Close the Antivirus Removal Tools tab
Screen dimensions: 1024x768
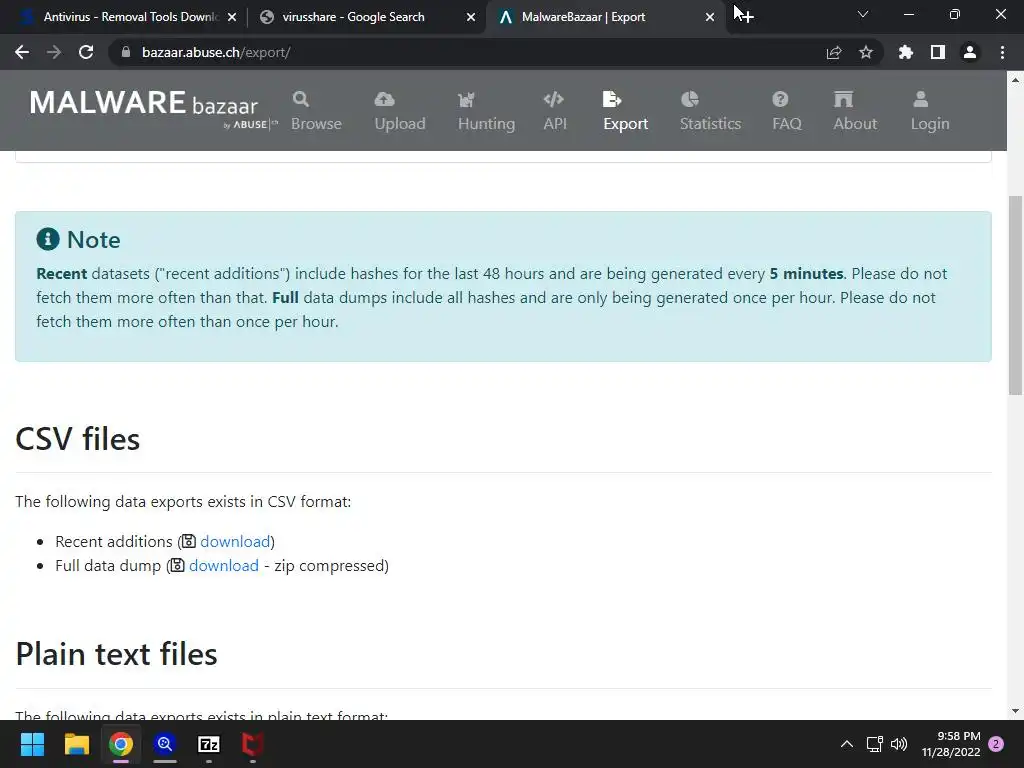click(232, 17)
